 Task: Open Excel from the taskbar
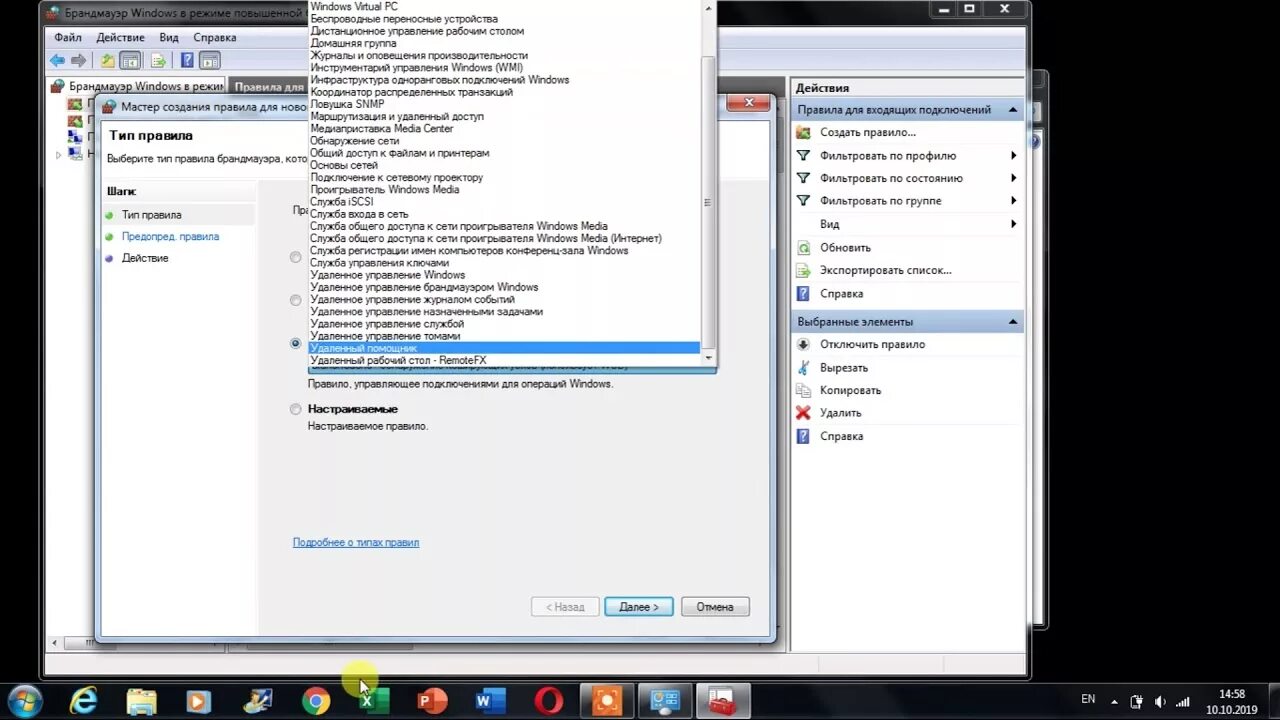[373, 700]
